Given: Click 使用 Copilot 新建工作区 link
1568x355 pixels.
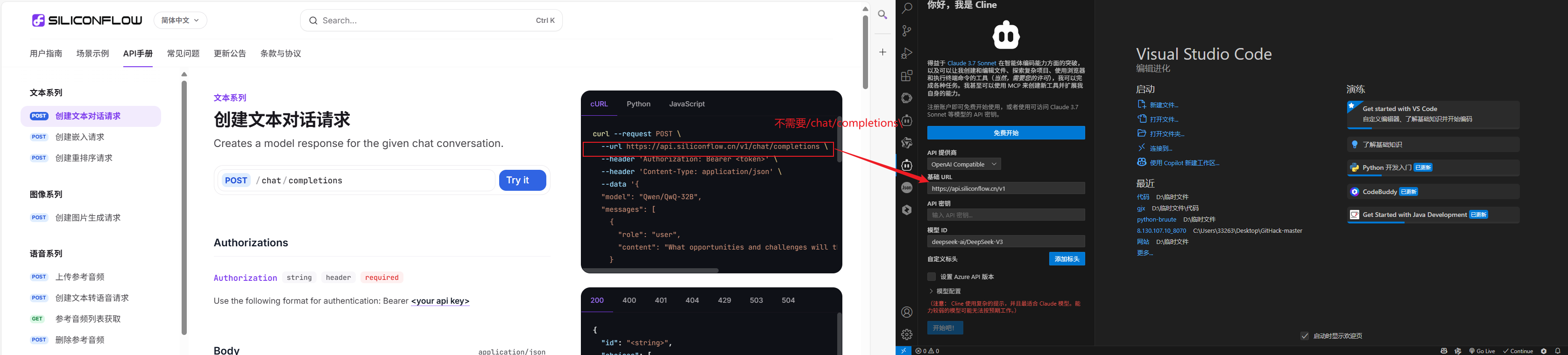Looking at the screenshot, I should pos(1184,163).
